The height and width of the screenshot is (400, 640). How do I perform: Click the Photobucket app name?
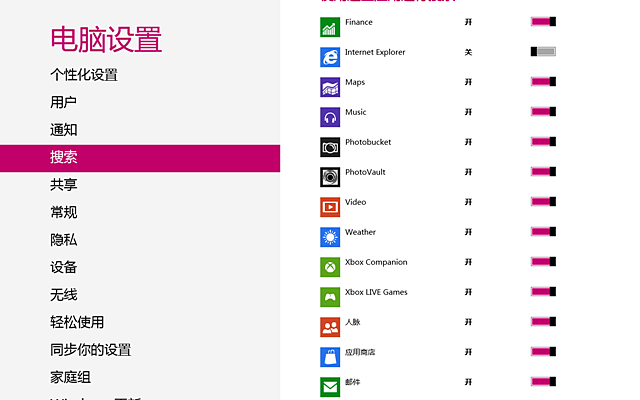pos(368,142)
